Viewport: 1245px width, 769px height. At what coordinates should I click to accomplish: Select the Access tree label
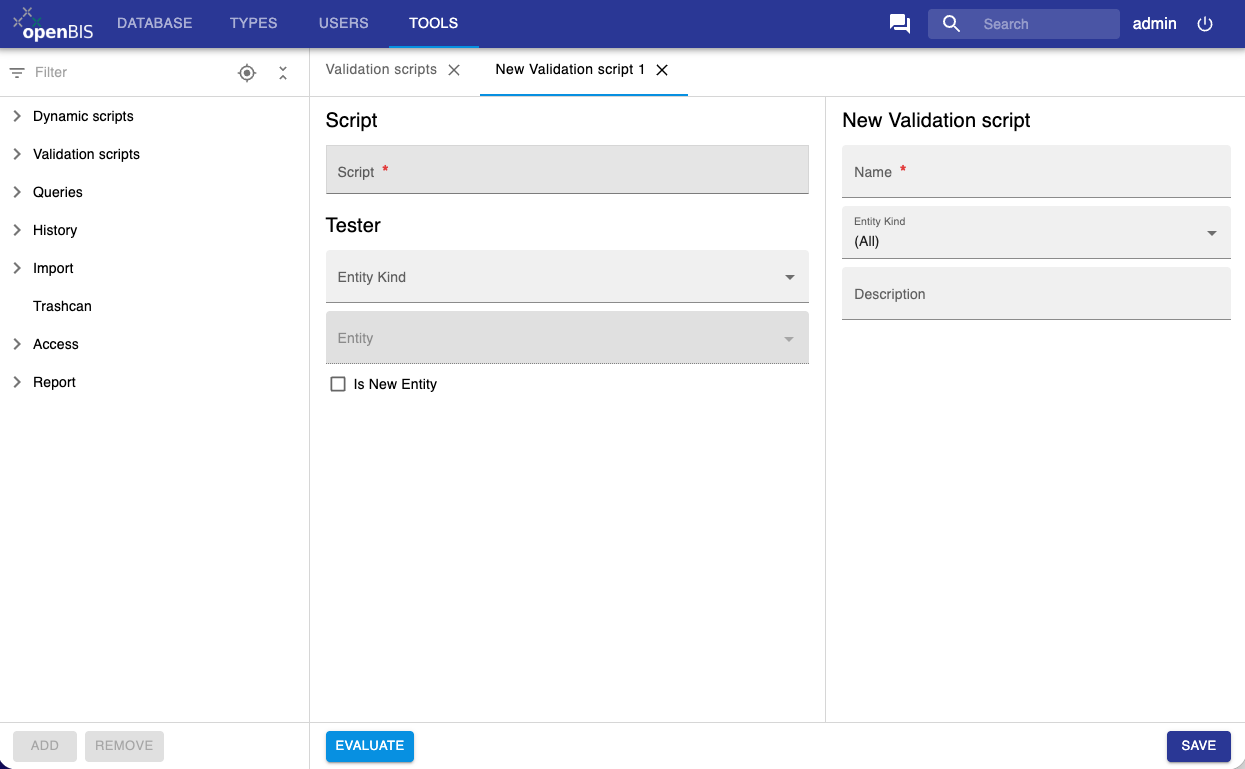tap(56, 344)
